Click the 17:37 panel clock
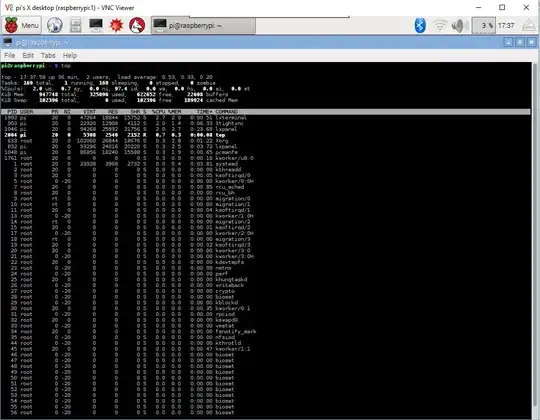 [x=506, y=25]
